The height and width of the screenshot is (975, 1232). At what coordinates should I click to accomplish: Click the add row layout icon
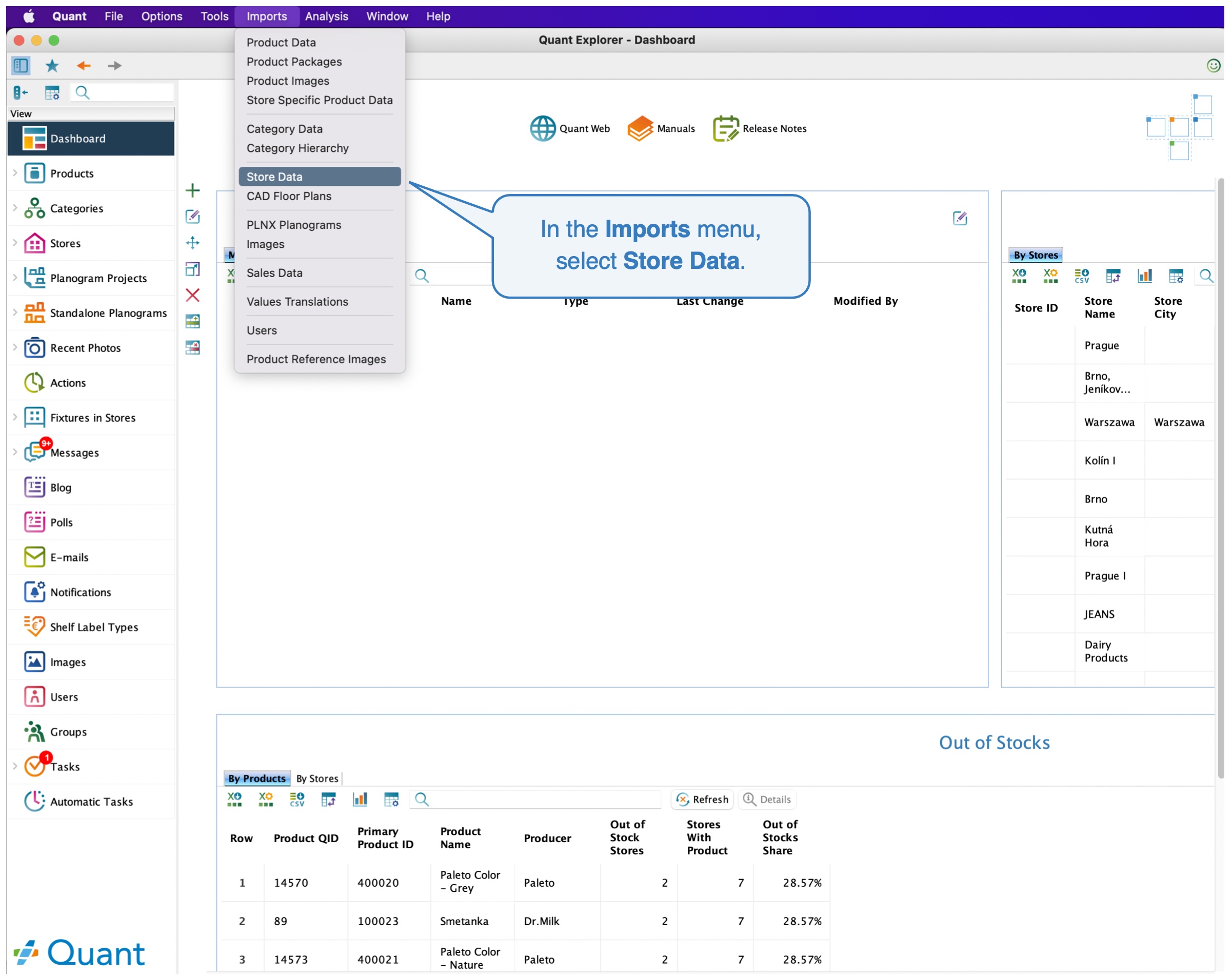click(193, 321)
